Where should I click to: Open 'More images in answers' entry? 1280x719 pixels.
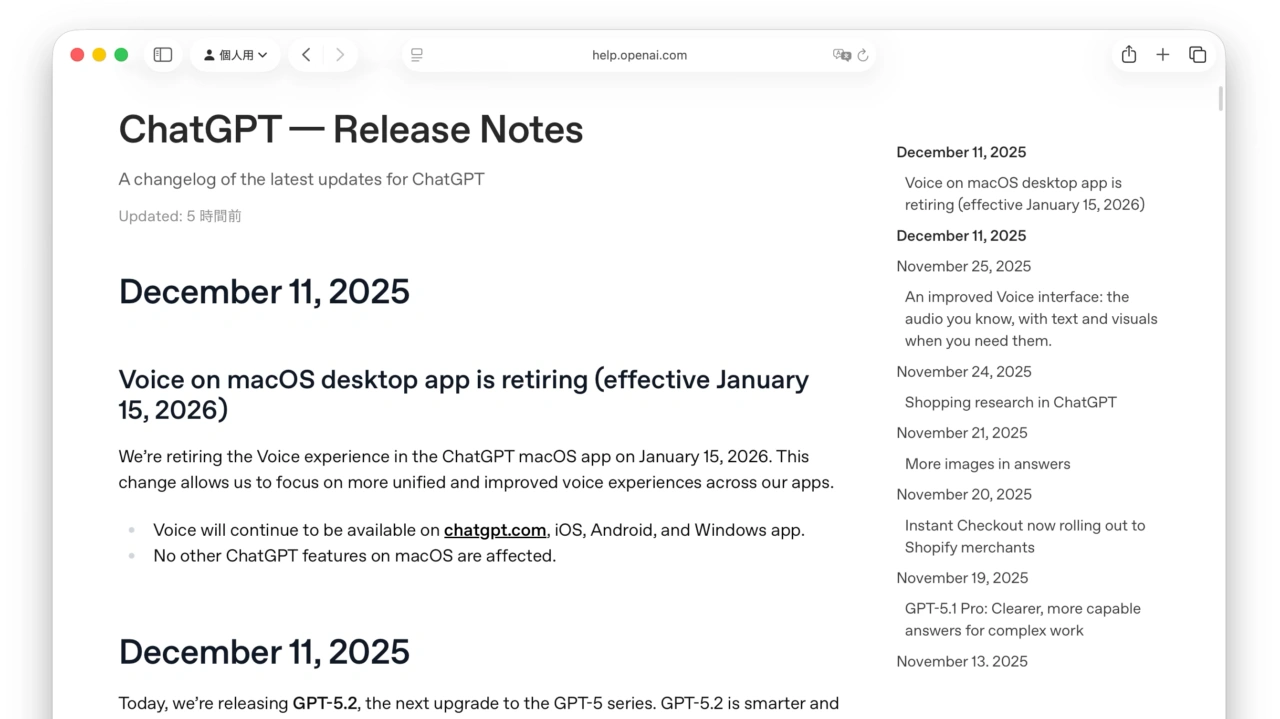tap(987, 464)
